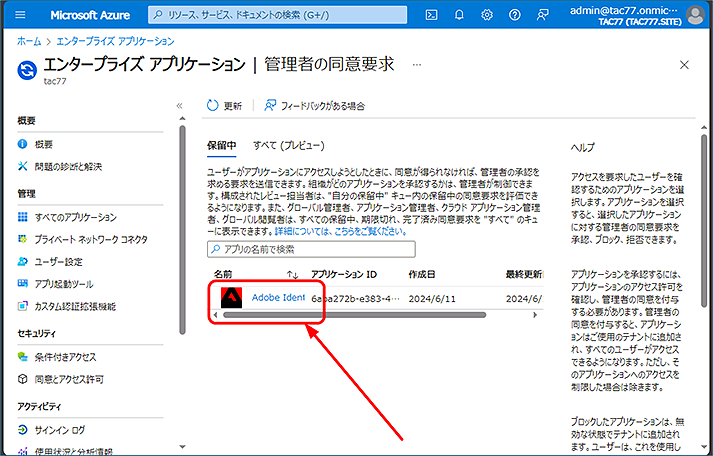Open the help question mark menu
Image resolution: width=713 pixels, height=456 pixels.
[514, 15]
